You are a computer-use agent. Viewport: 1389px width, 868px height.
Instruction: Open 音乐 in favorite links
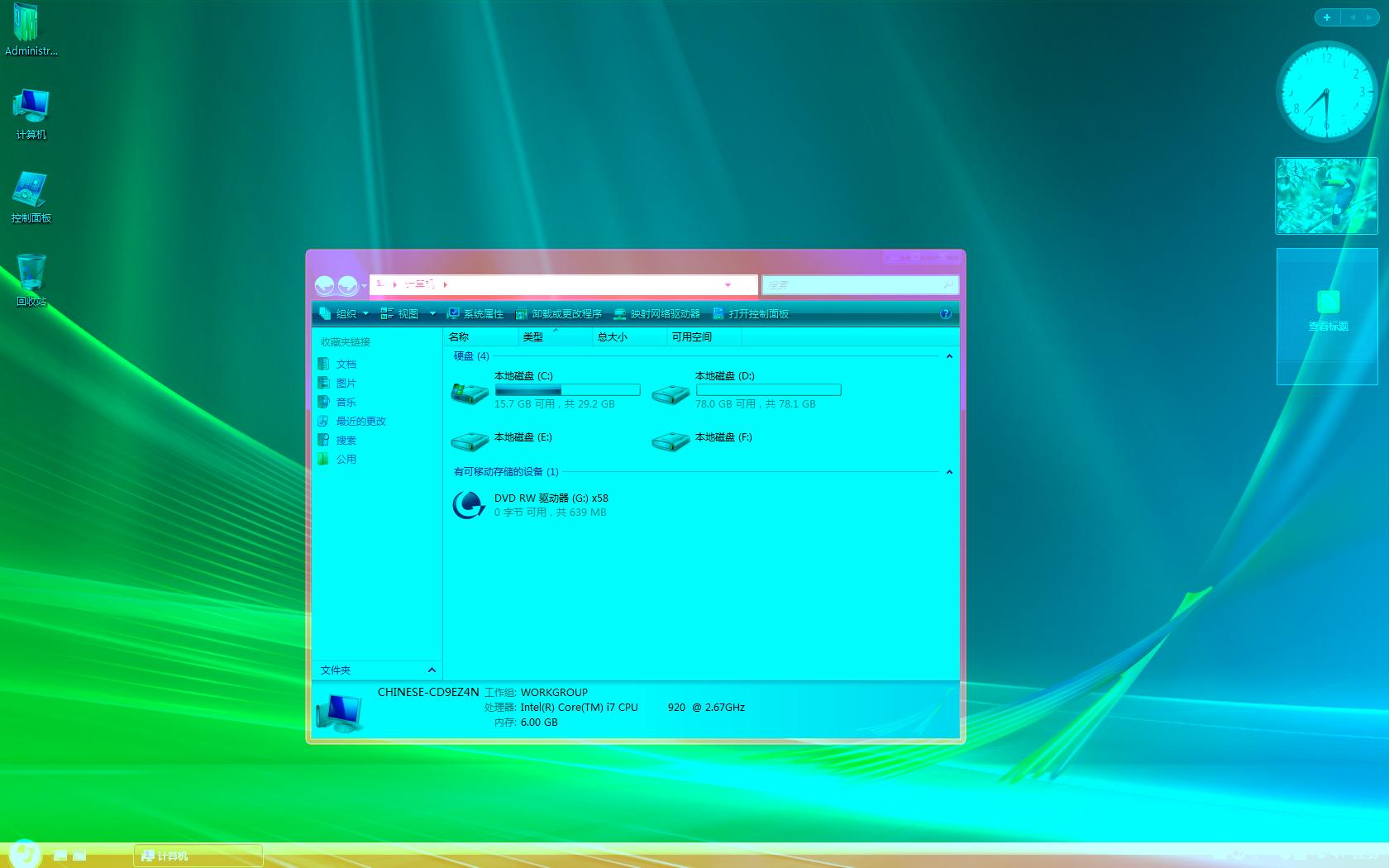tap(337, 402)
